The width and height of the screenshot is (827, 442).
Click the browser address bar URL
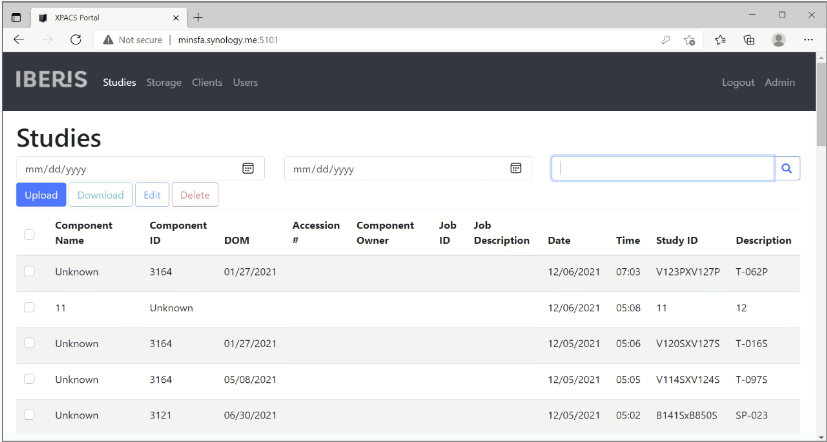(228, 40)
